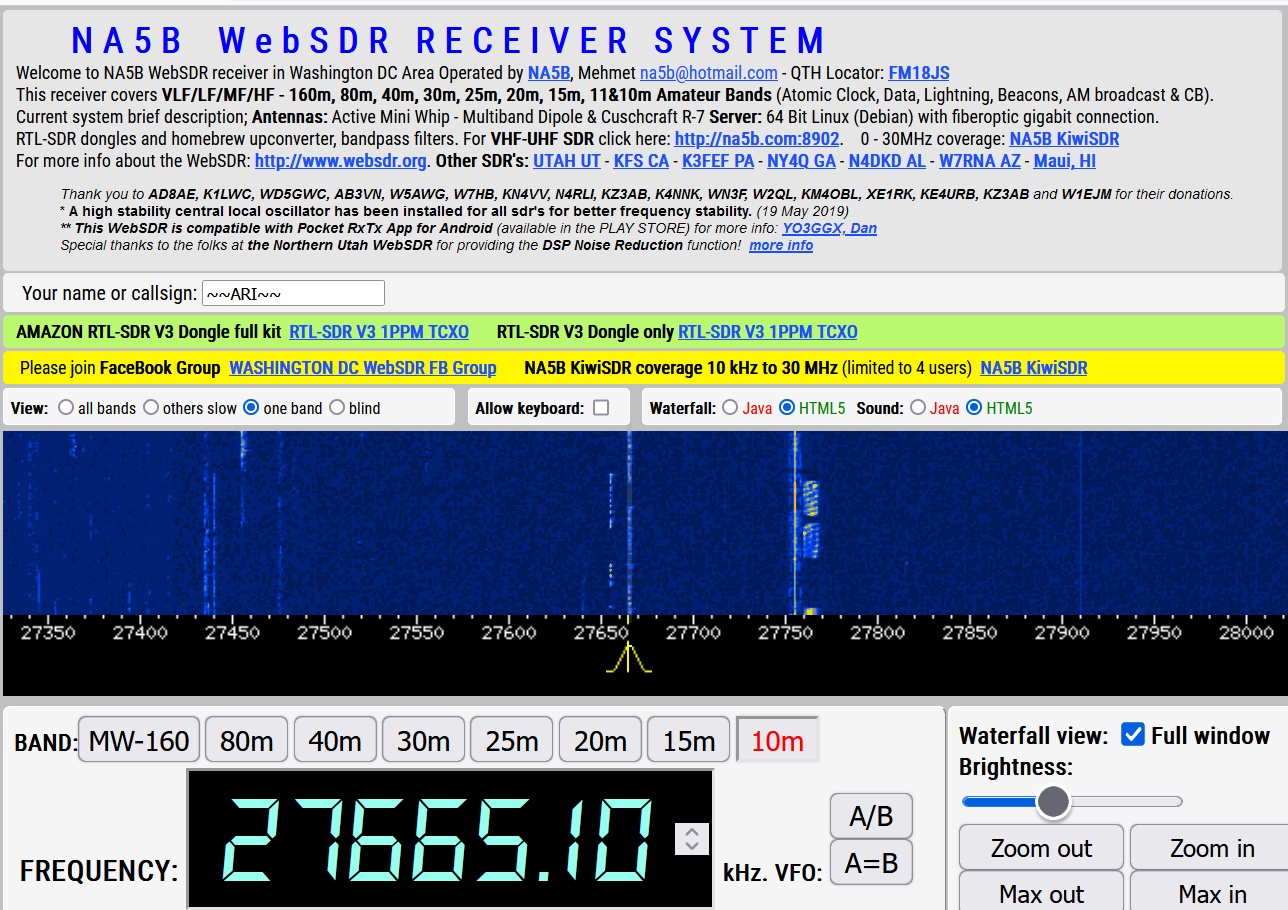This screenshot has height=910, width=1288.
Task: Click the Zoom in waterfall button
Action: [x=1212, y=848]
